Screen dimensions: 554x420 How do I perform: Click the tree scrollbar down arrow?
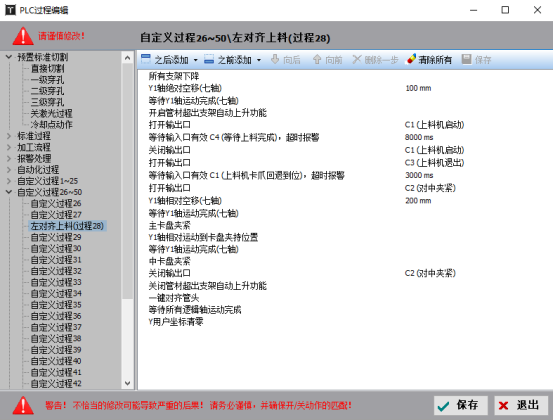(x=128, y=383)
